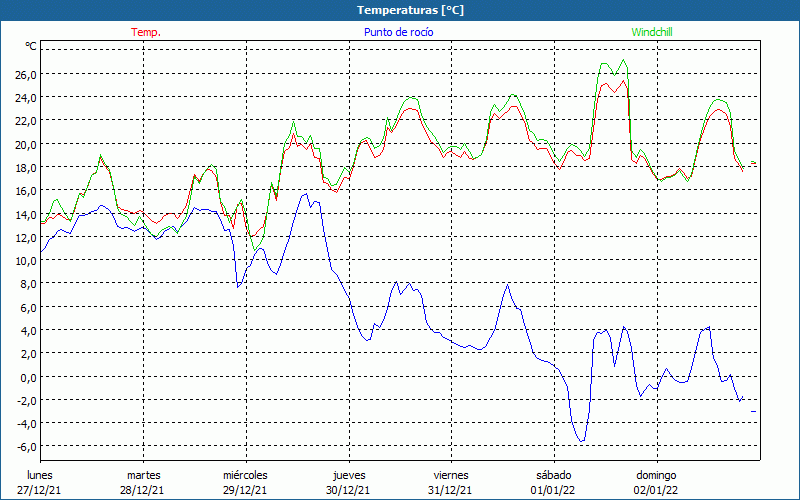
Task: Click the 'Temperaturas [°C]' chart title
Action: (x=410, y=10)
